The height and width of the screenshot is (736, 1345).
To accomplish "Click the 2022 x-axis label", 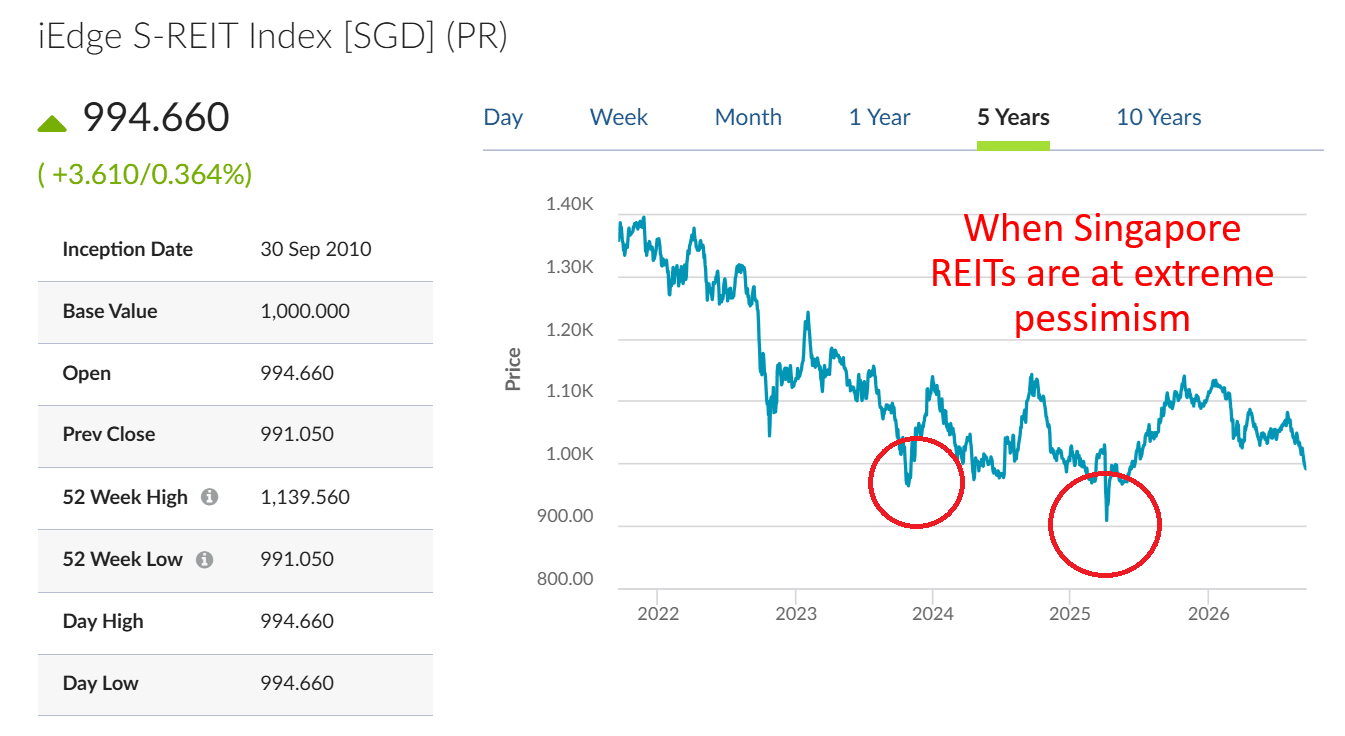I will coord(658,612).
